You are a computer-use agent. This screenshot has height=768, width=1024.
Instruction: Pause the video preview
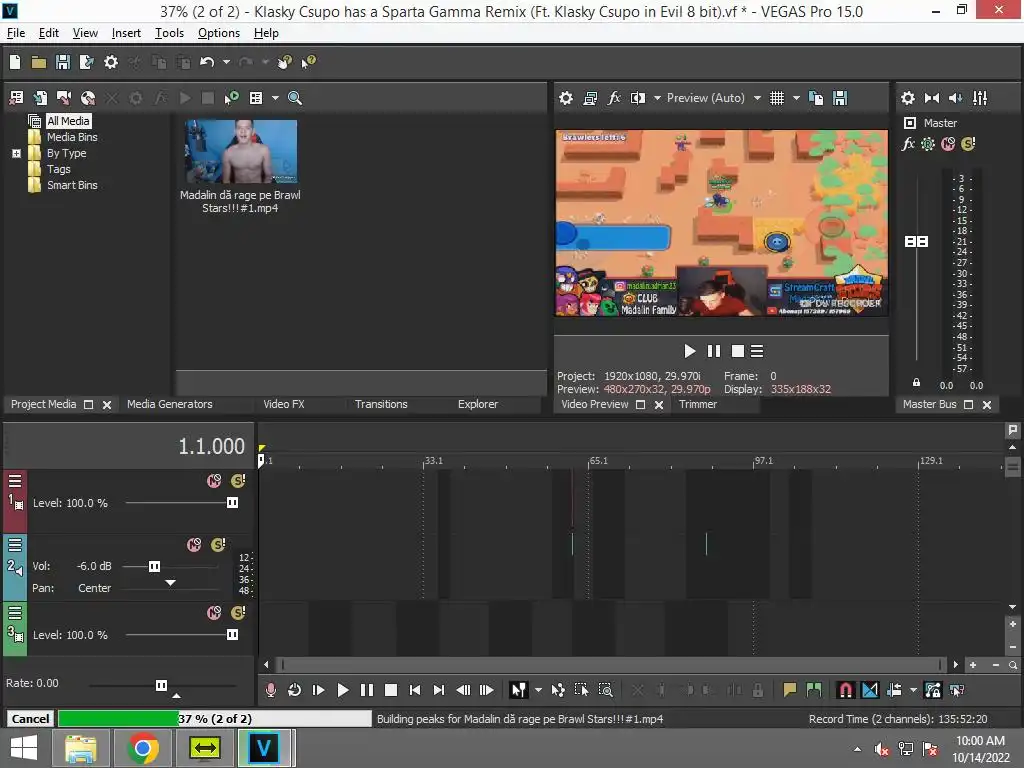click(x=714, y=351)
